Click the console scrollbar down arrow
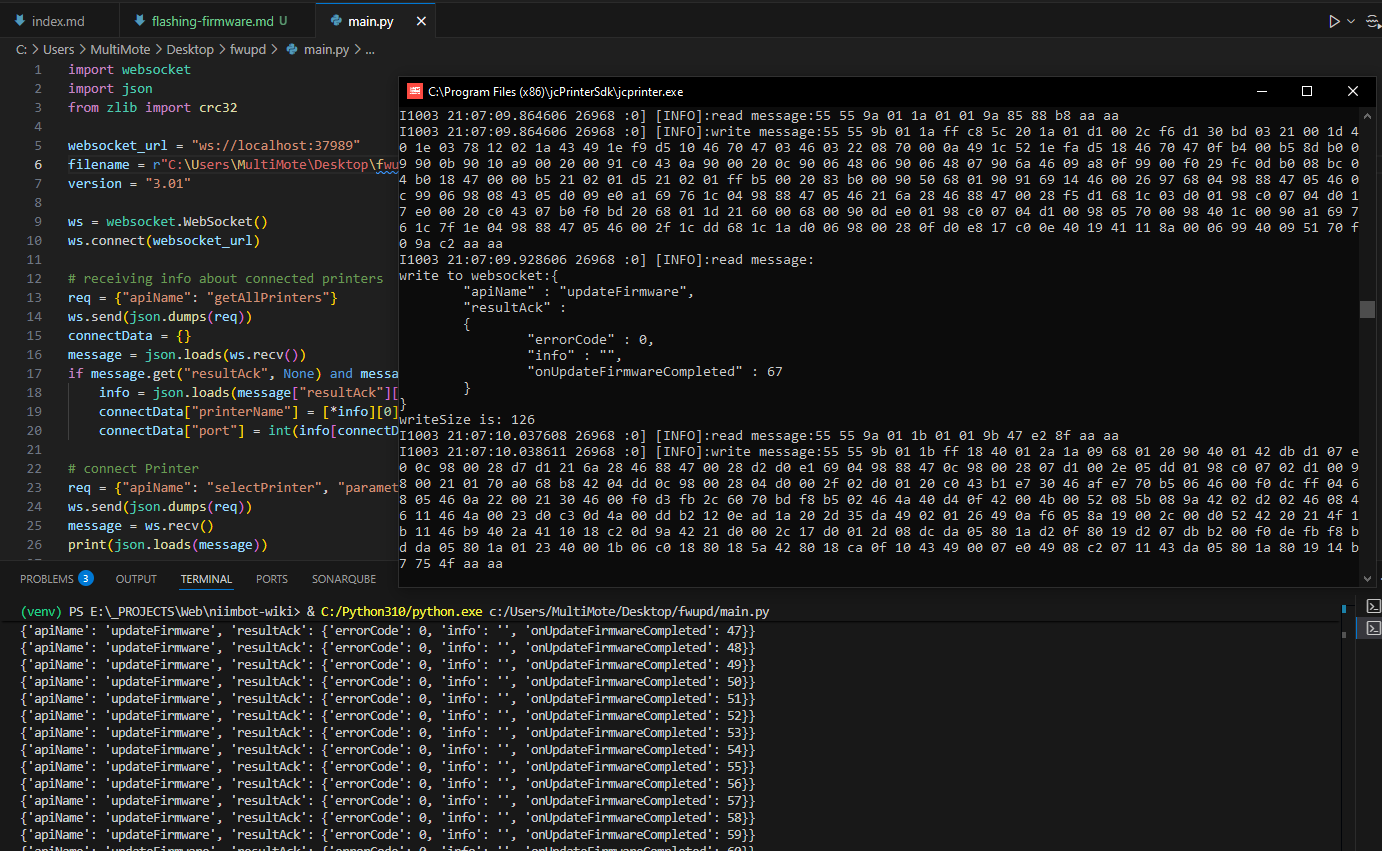 tap(1367, 577)
